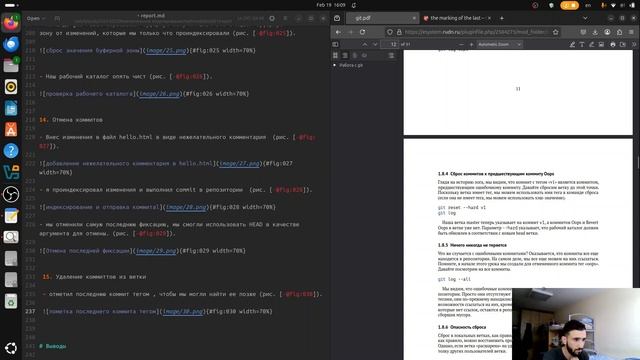Open LibreOffice Writer from the dock
The height and width of the screenshot is (360, 640).
pyautogui.click(x=11, y=108)
